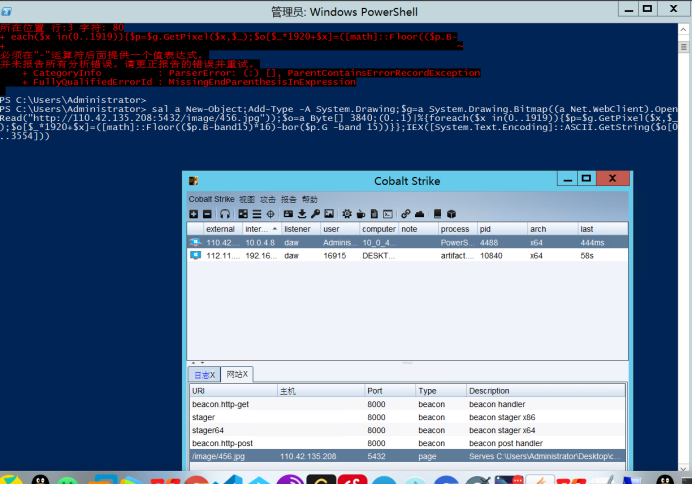The height and width of the screenshot is (484, 692).
Task: Click the Cobalt Strike title bar icon
Action: point(193,181)
